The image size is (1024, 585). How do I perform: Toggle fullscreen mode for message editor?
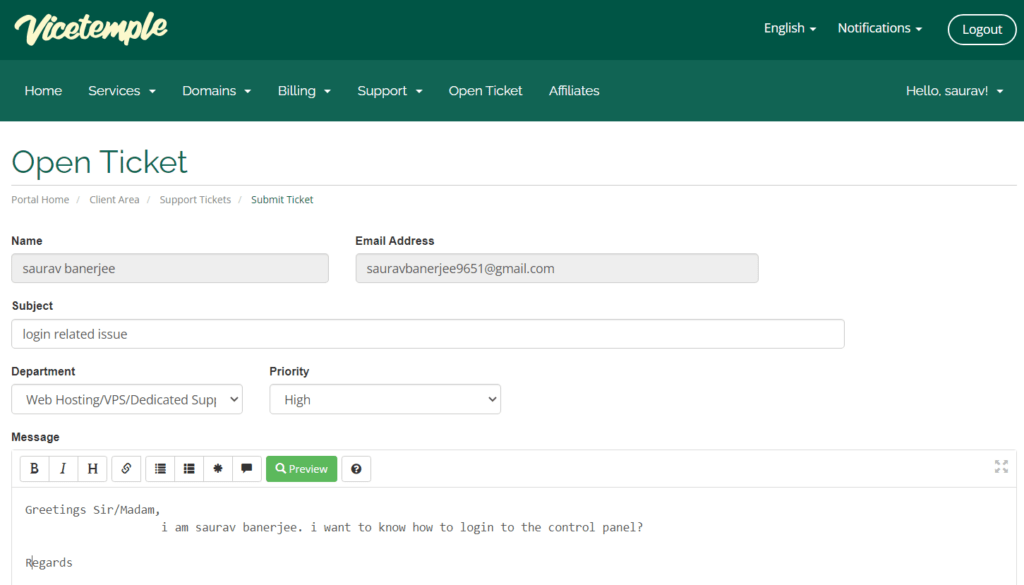1001,466
